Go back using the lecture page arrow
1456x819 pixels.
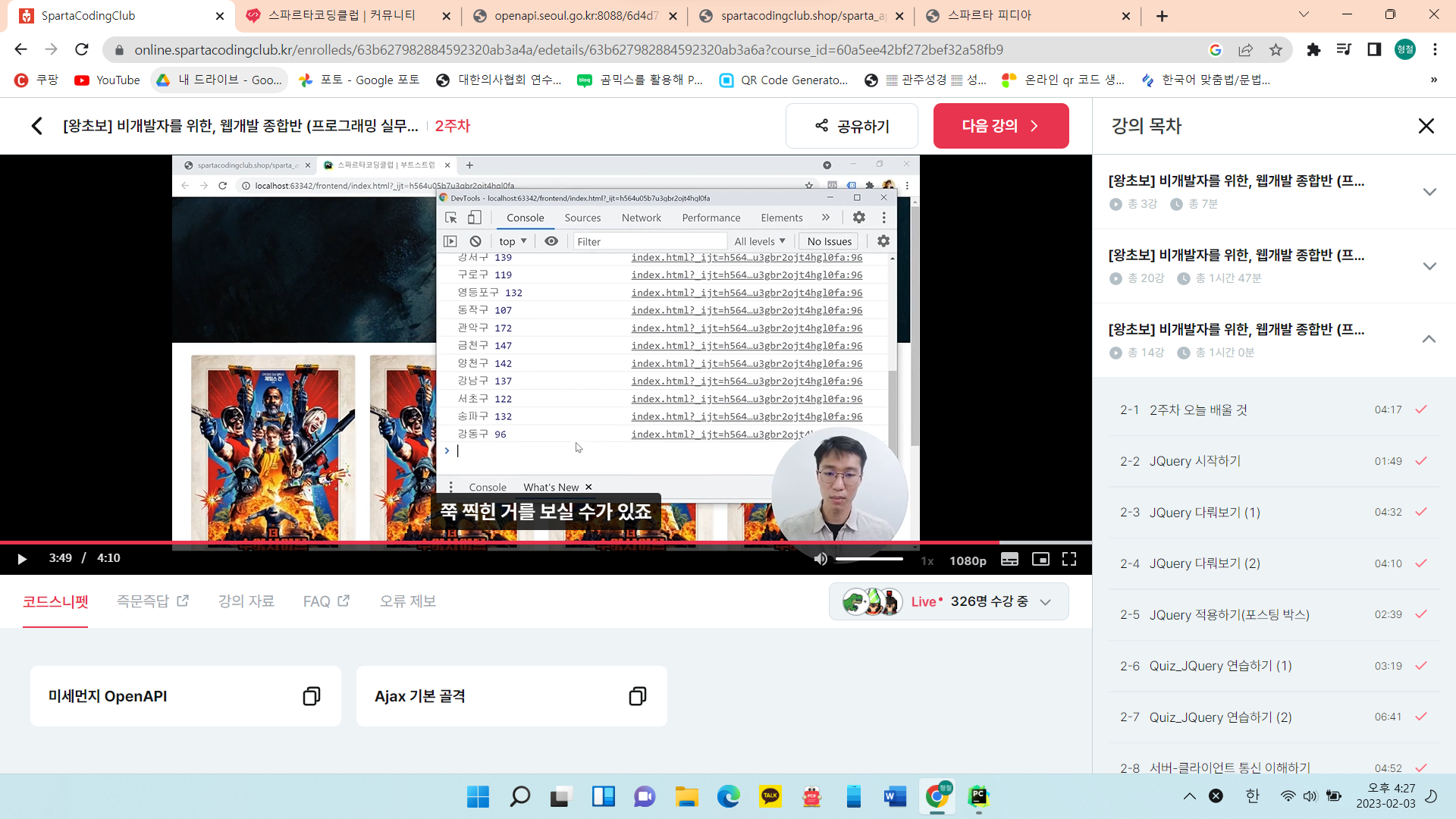pyautogui.click(x=36, y=126)
